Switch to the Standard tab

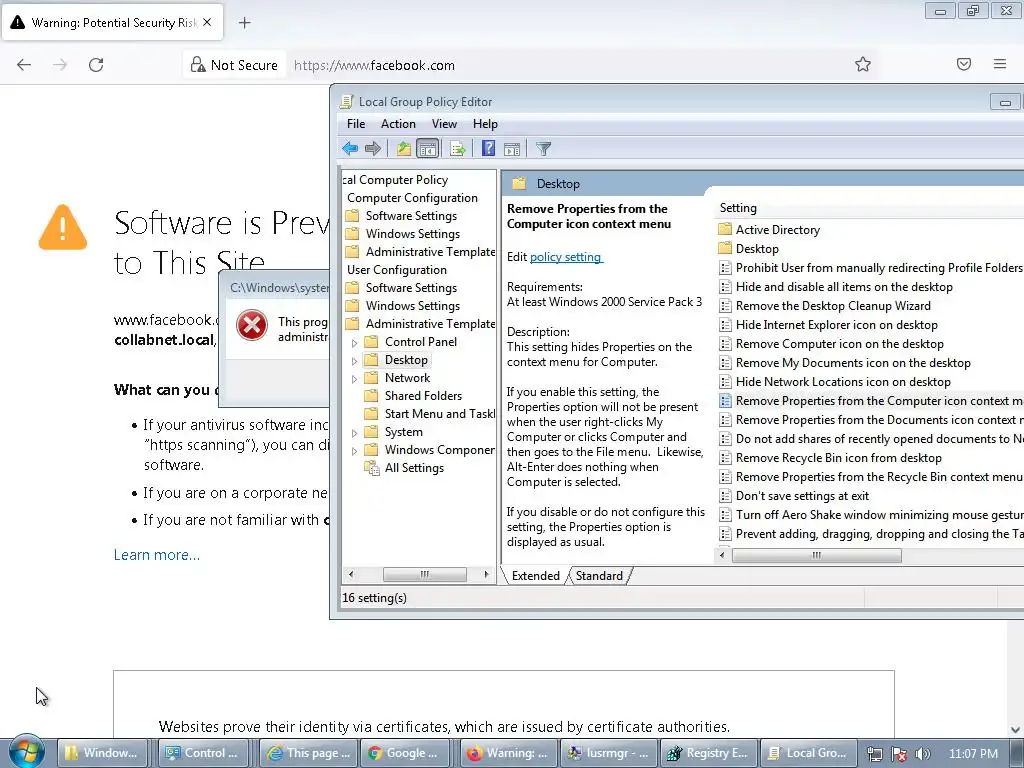pos(599,576)
